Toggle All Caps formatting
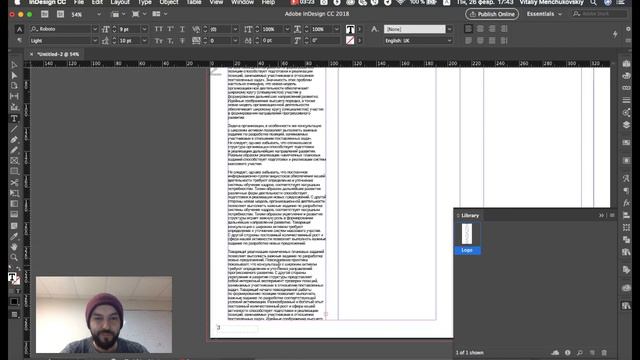Screen dimensions: 640x360 (x=158, y=29)
